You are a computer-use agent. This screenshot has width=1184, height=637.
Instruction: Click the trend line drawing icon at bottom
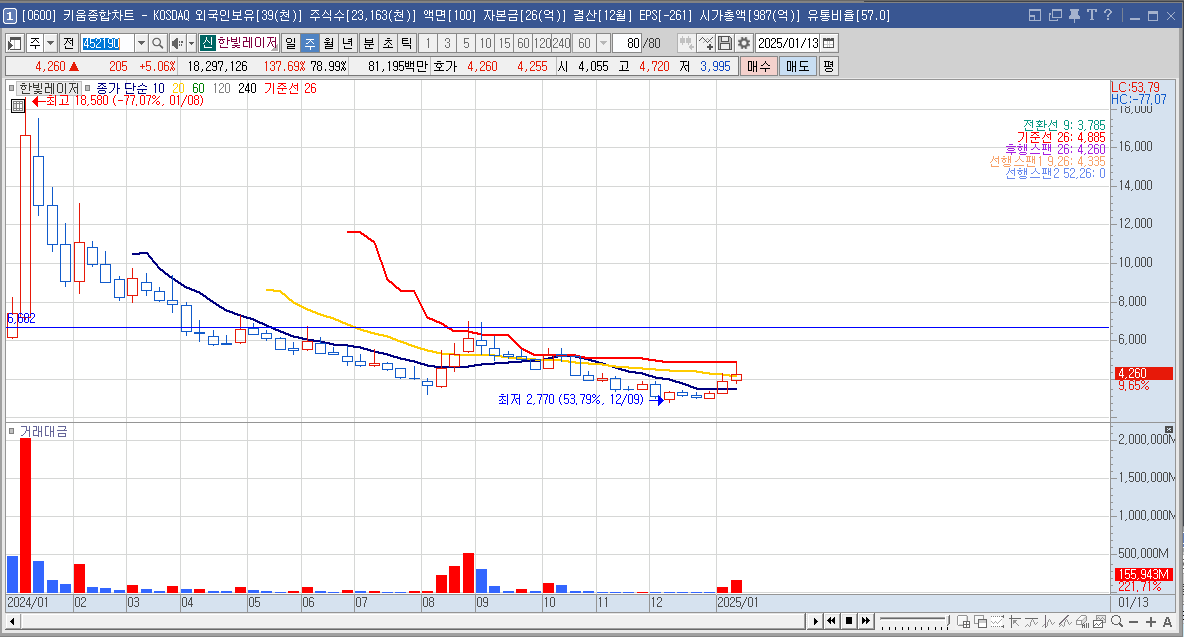[1065, 621]
